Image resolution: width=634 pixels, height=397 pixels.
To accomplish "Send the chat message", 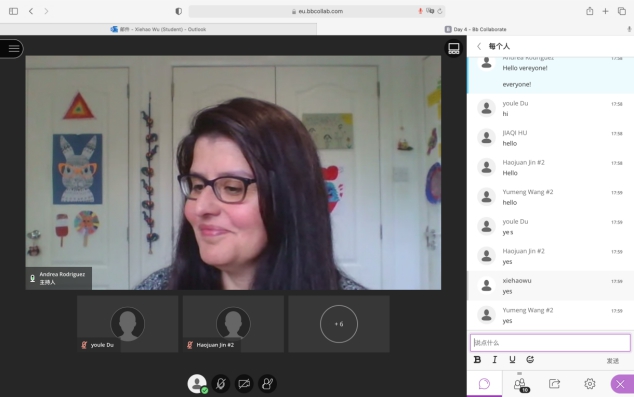I will tap(613, 361).
